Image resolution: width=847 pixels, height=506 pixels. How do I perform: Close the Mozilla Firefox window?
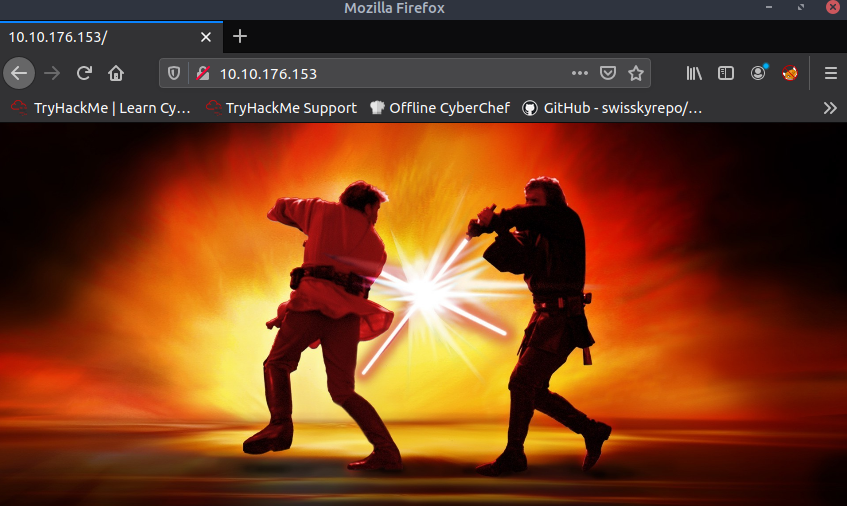click(833, 7)
